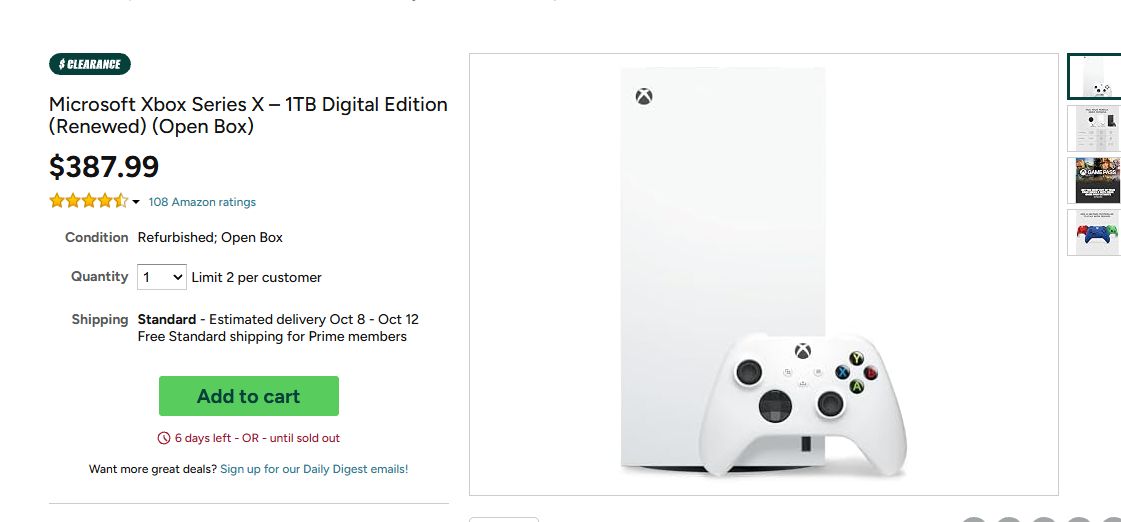Click the Clearance badge icon
Viewport: 1121px width, 522px height.
pyautogui.click(x=89, y=64)
